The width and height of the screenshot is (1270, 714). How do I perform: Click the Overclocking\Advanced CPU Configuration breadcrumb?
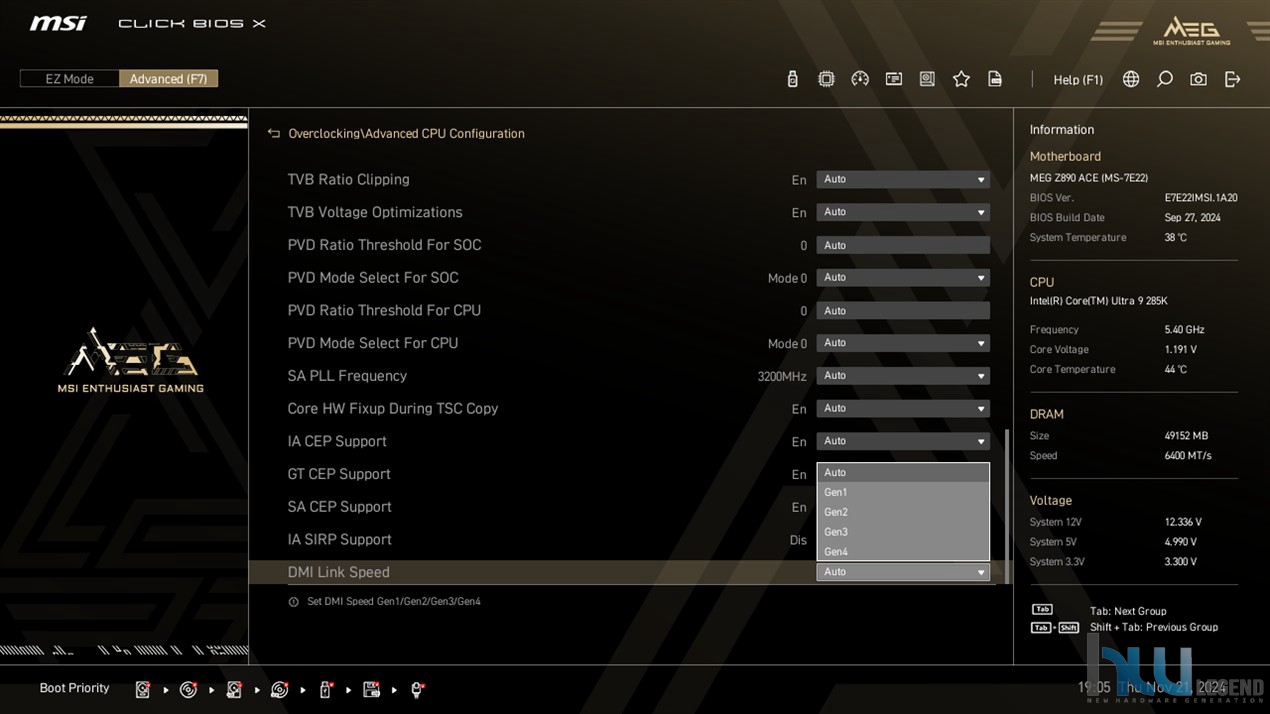[x=406, y=133]
